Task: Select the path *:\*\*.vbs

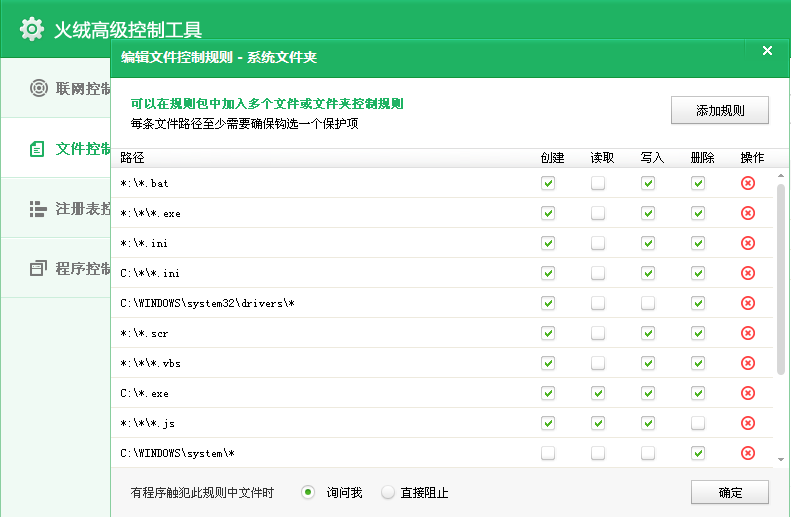Action: (150, 363)
